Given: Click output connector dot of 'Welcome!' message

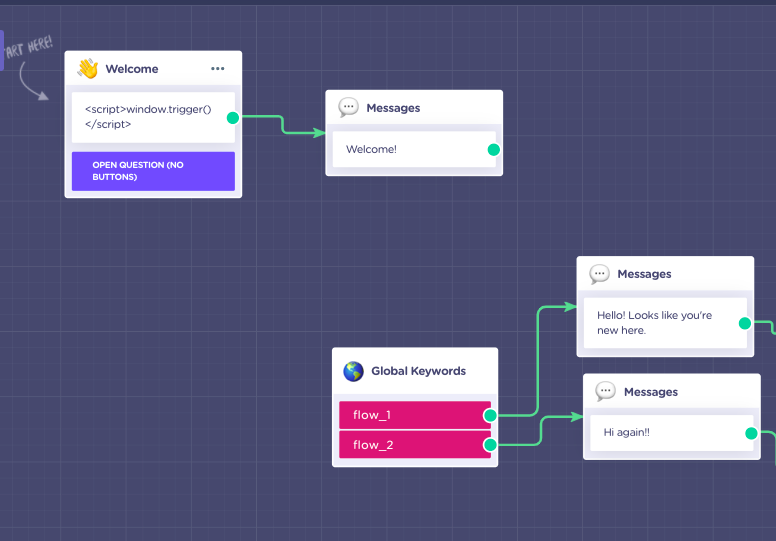Looking at the screenshot, I should click(493, 149).
